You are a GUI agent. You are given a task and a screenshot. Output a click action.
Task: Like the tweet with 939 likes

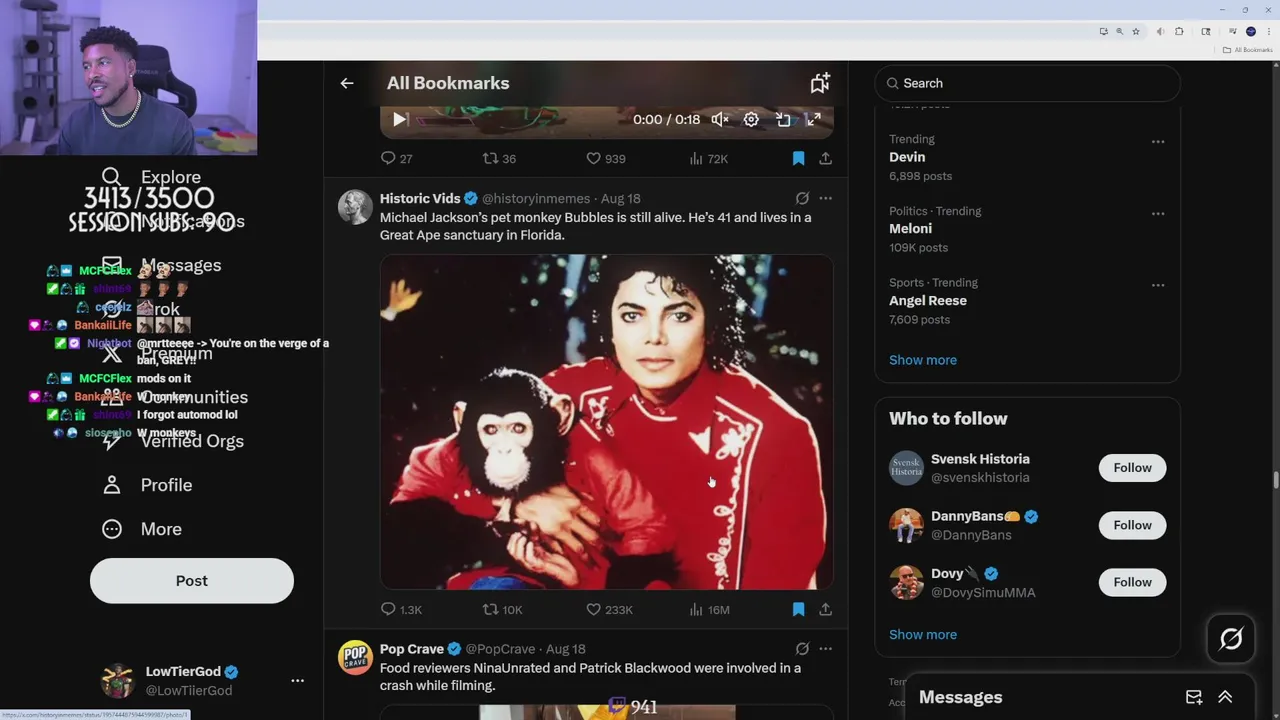point(605,158)
